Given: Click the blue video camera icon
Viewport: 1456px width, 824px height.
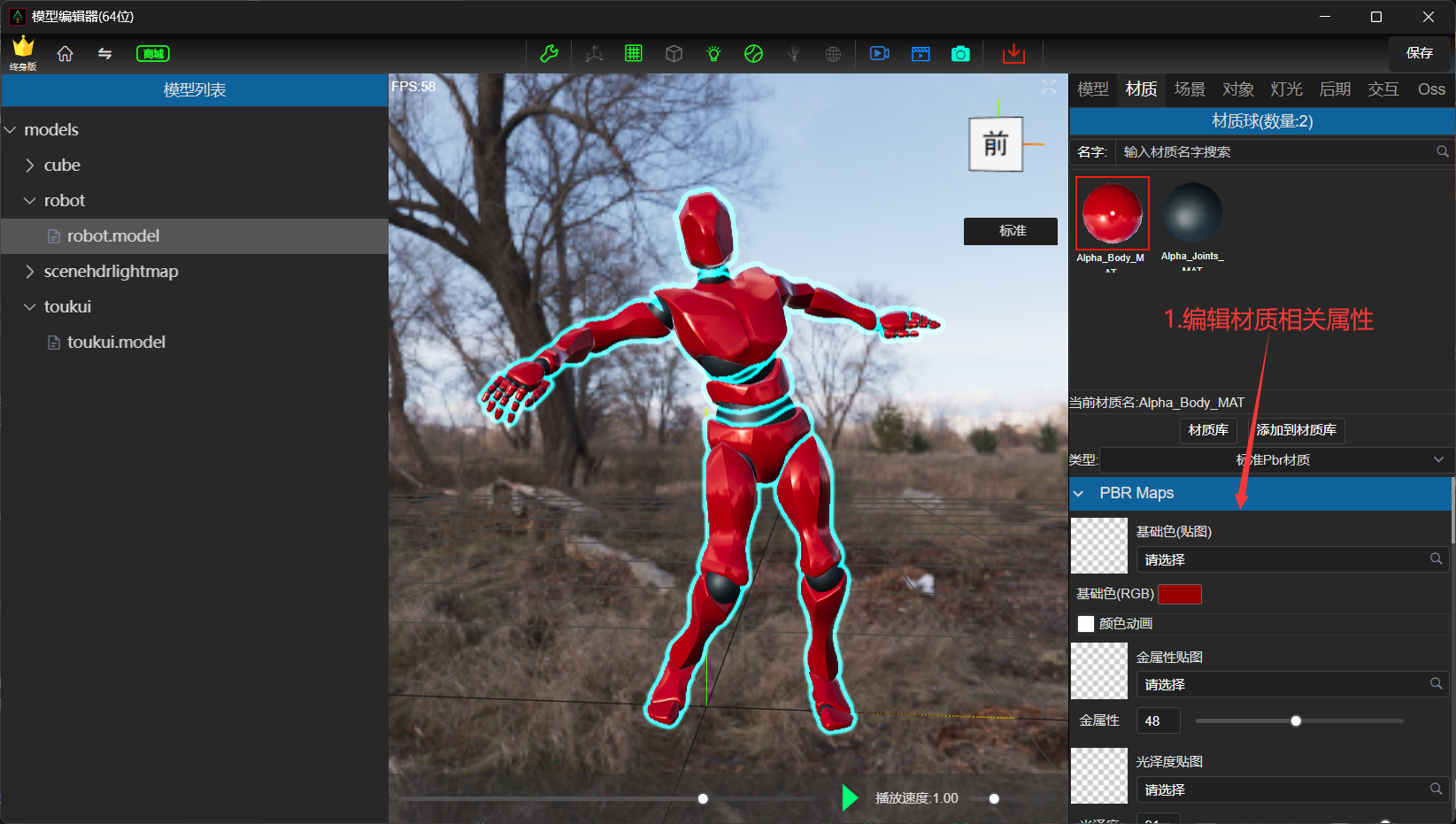Looking at the screenshot, I should [880, 54].
